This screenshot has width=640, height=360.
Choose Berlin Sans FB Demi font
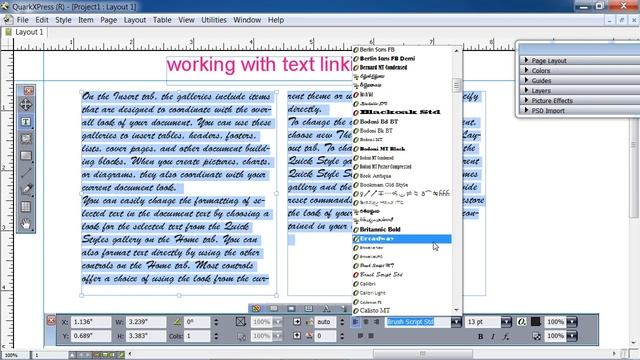click(402, 58)
